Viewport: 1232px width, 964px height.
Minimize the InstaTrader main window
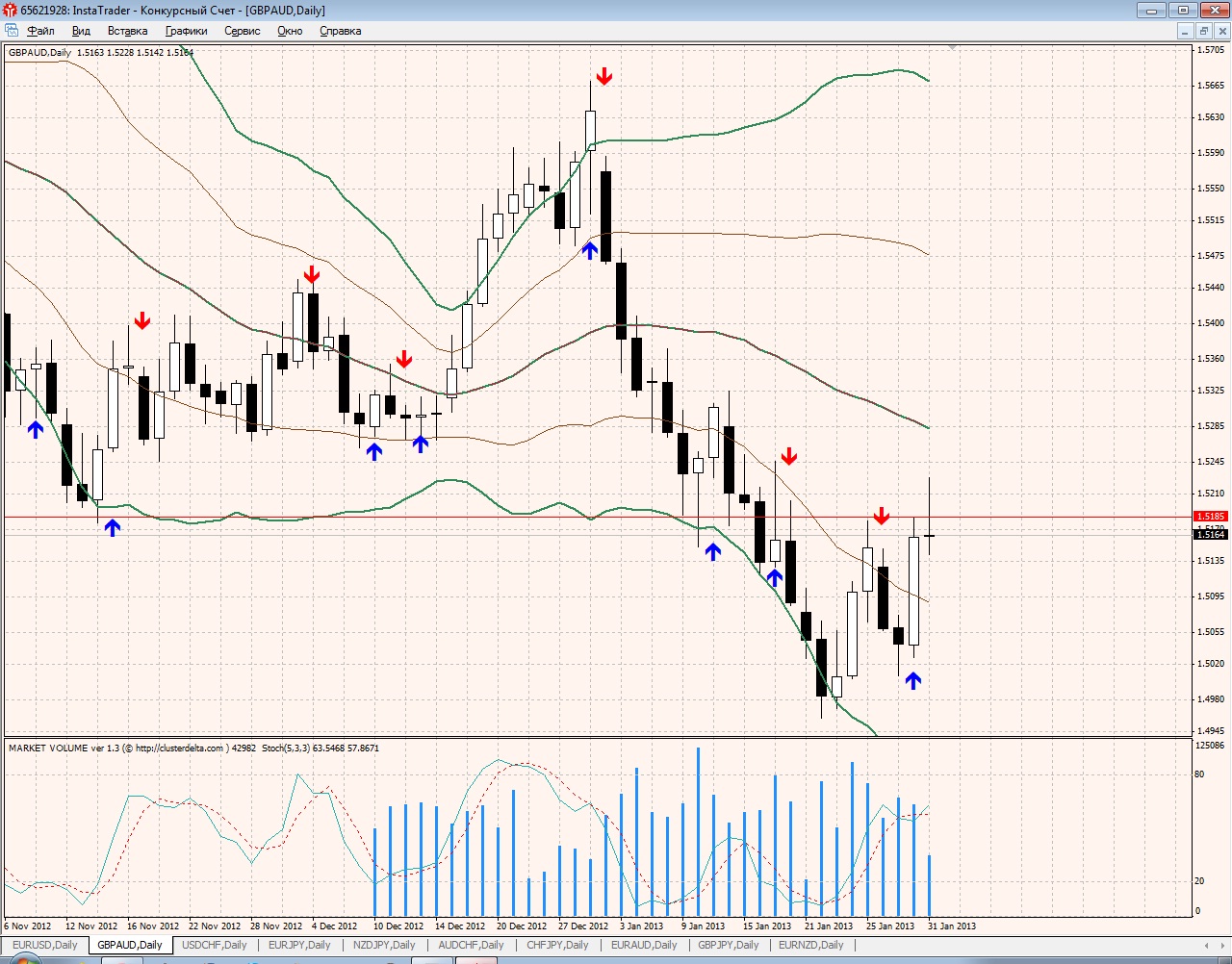point(1151,11)
